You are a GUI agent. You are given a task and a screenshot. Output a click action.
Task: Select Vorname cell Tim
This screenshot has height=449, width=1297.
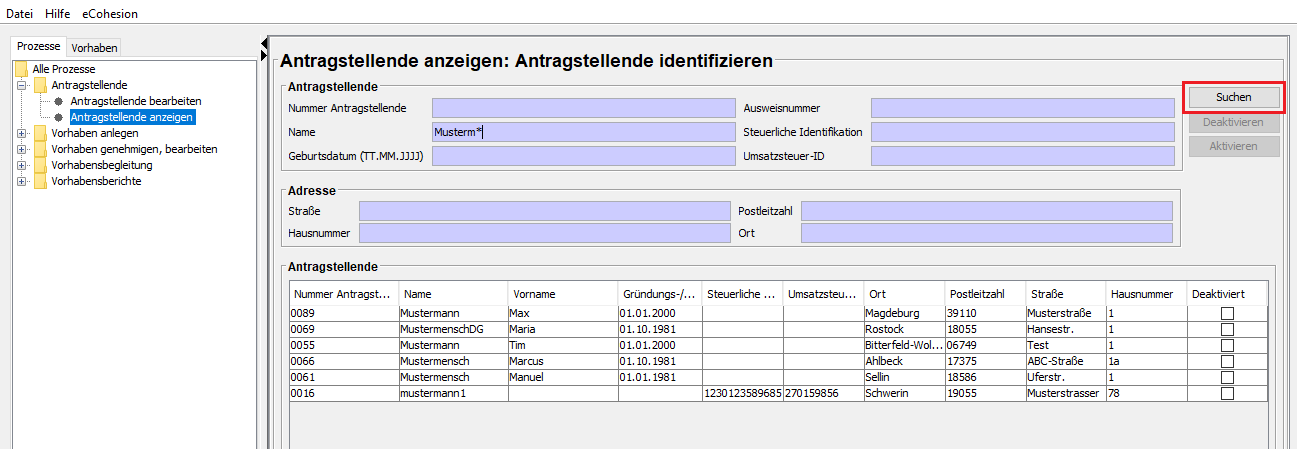click(x=563, y=346)
